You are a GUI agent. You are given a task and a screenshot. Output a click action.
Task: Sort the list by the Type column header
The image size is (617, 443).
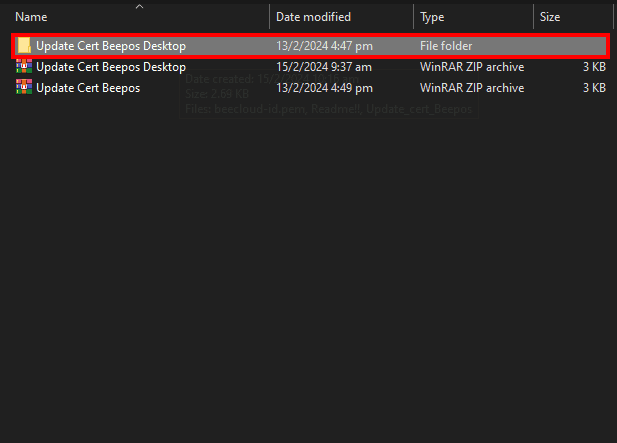(432, 17)
